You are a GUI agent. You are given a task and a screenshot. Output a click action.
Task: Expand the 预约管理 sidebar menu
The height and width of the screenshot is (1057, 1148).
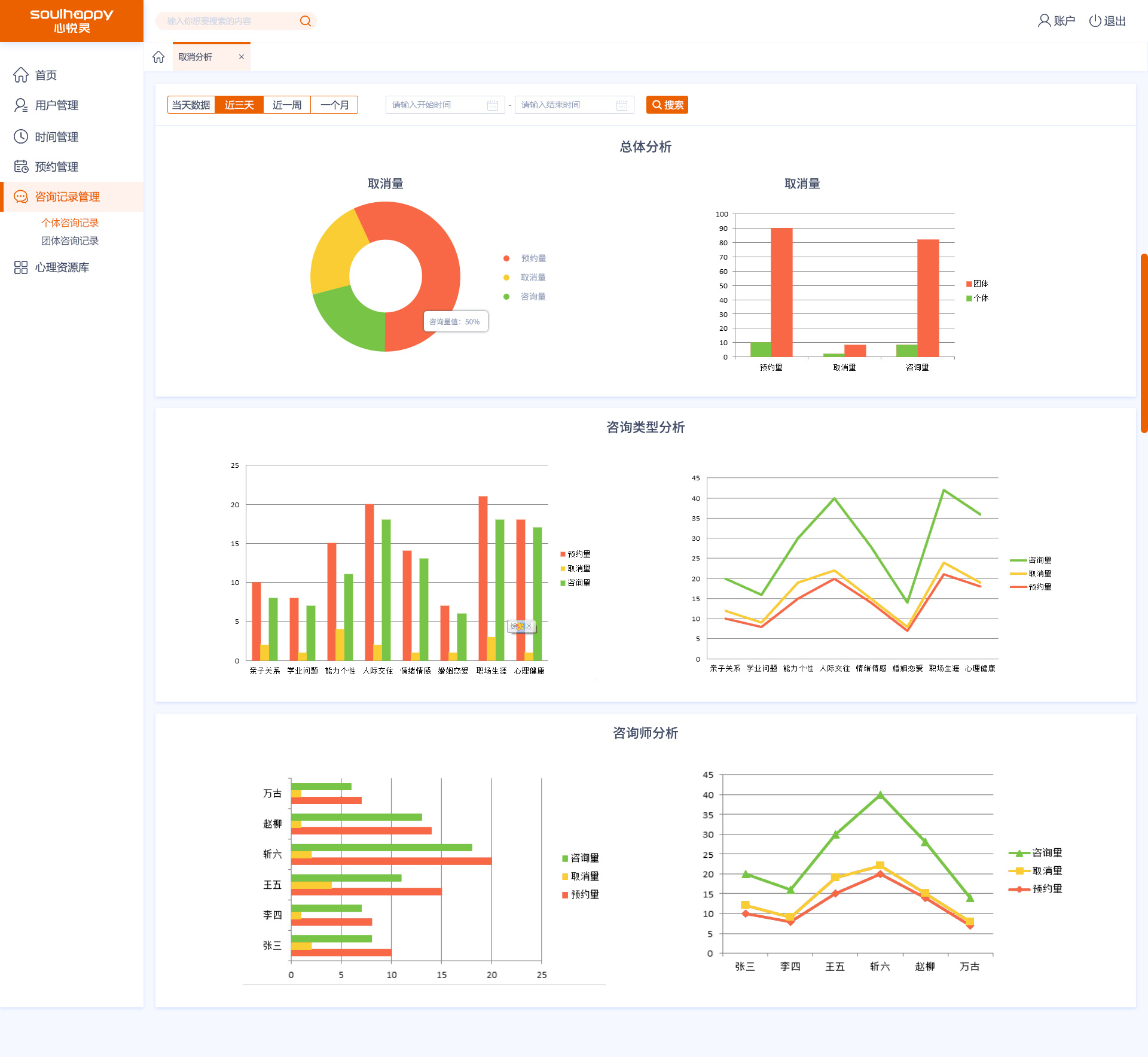coord(56,167)
